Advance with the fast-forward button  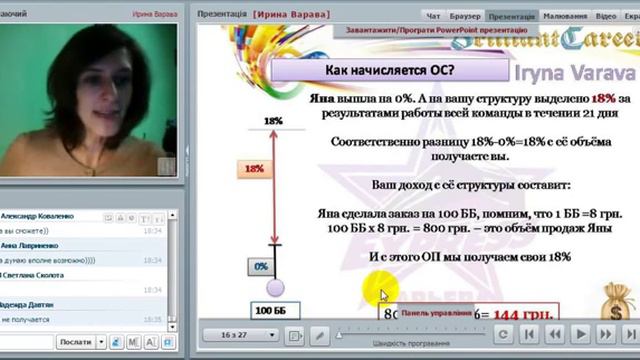(606, 335)
